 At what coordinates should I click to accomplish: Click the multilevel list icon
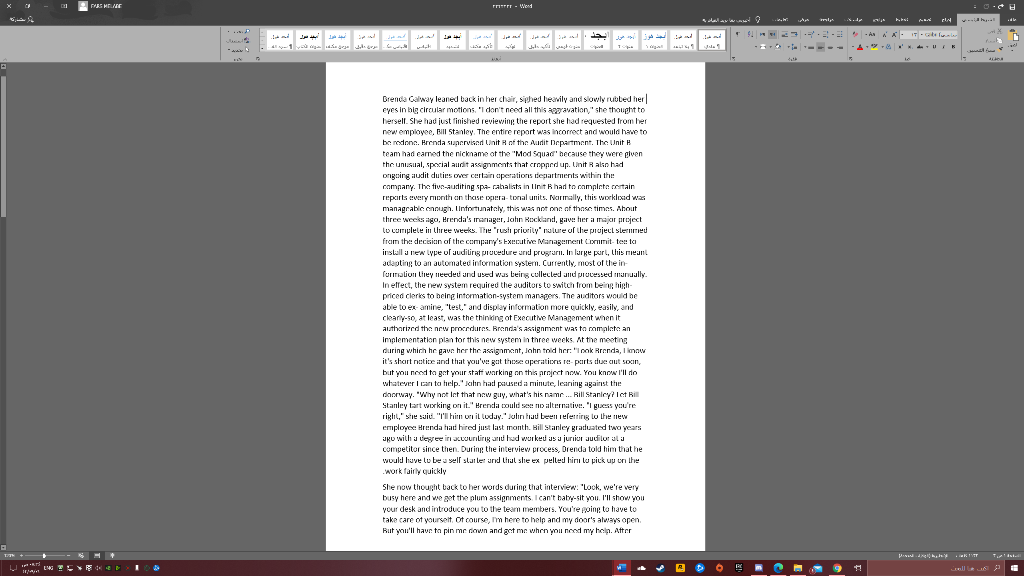811,35
